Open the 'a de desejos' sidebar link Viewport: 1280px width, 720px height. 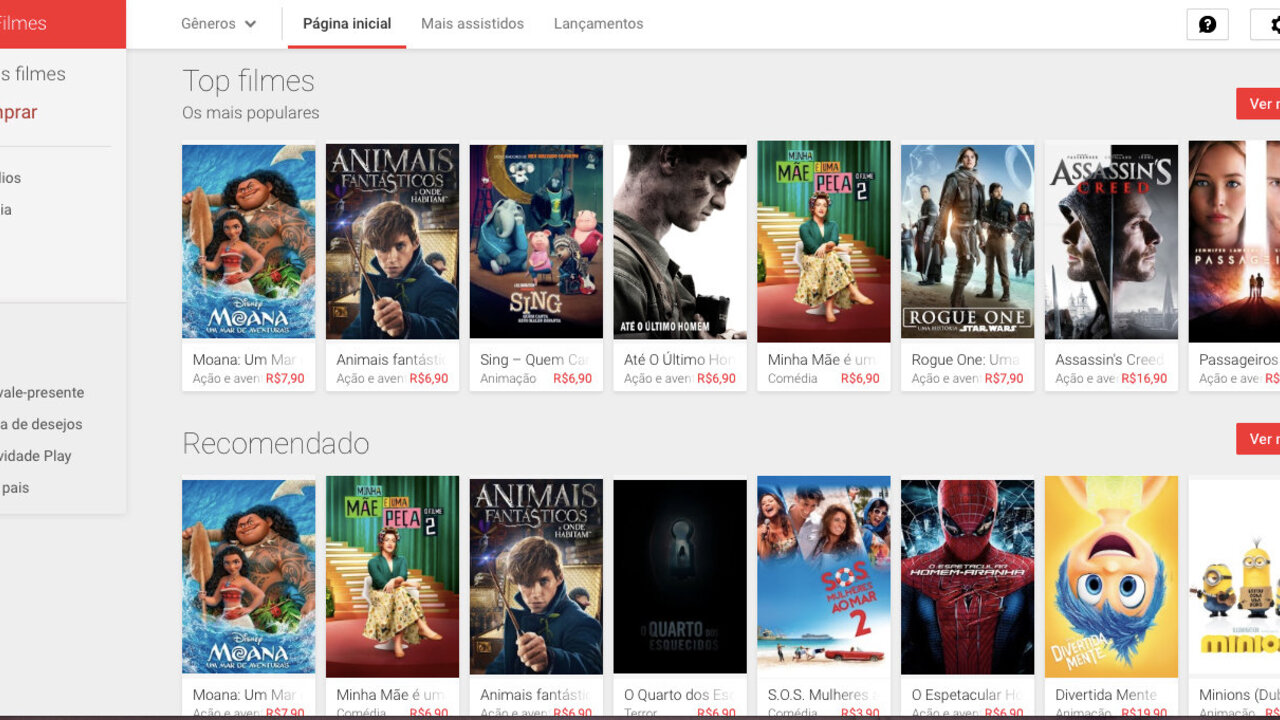[x=41, y=424]
